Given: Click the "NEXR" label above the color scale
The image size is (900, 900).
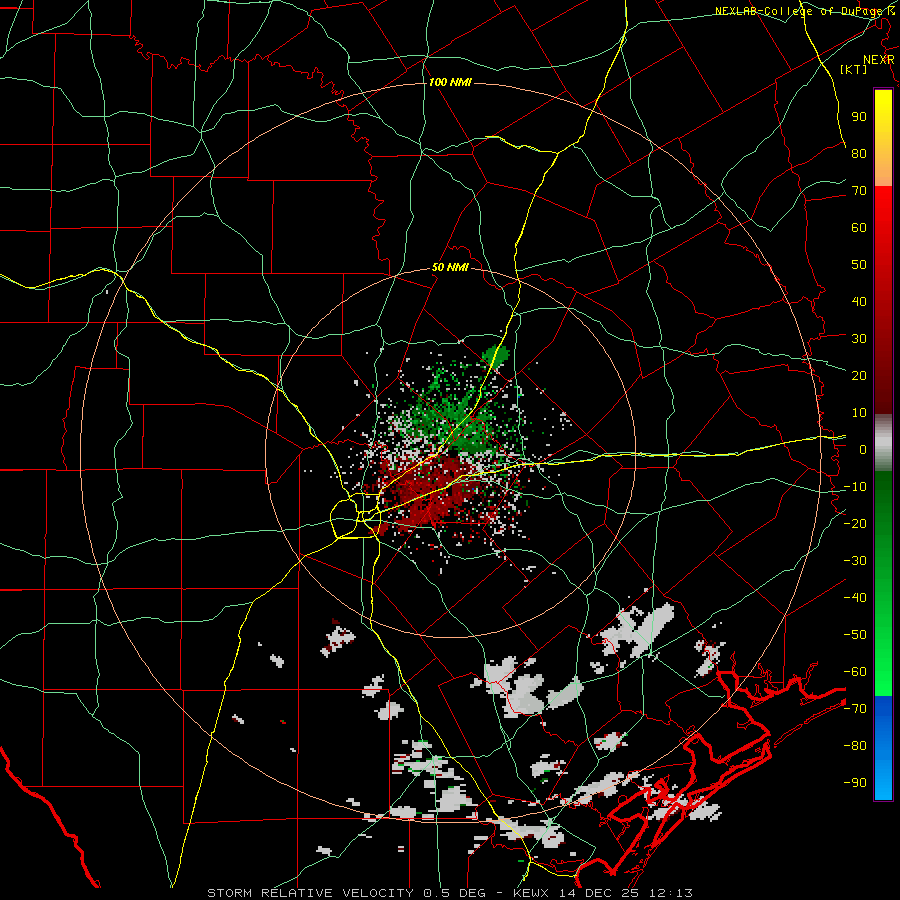Looking at the screenshot, I should click(879, 60).
